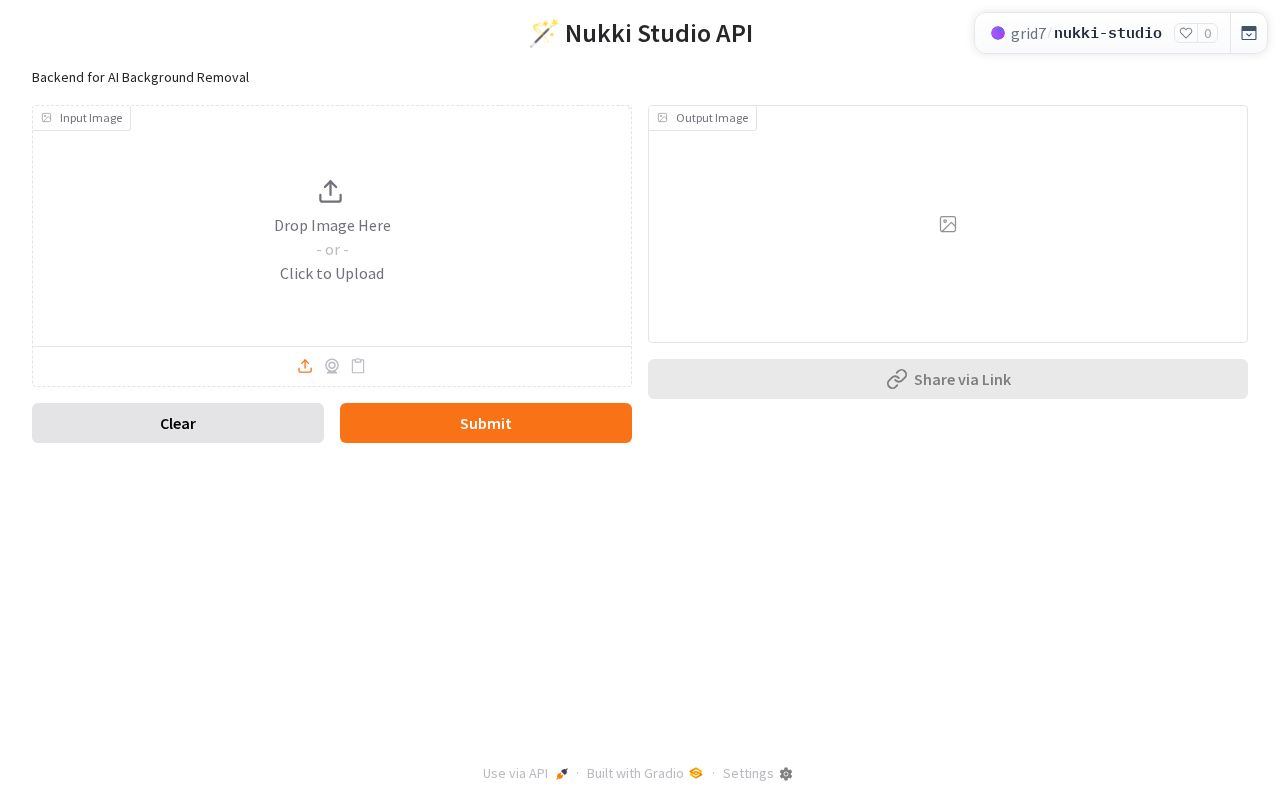The width and height of the screenshot is (1280, 800).
Task: Click the Nukki Studio API title
Action: pos(640,33)
